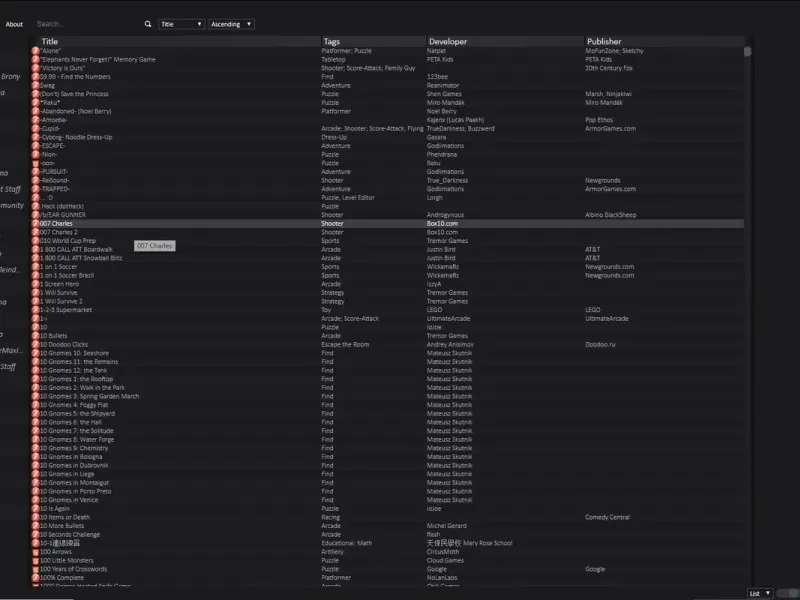Screen dimensions: 800x600
Task: Select the "10 Seconds Challenge" title
Action: [70, 535]
